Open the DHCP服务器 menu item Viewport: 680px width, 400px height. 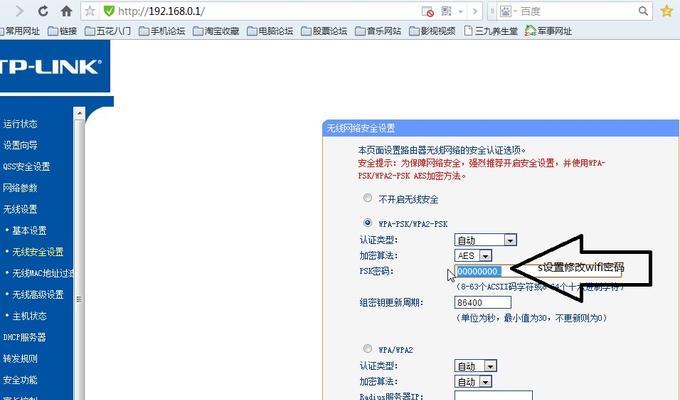[x=24, y=337]
